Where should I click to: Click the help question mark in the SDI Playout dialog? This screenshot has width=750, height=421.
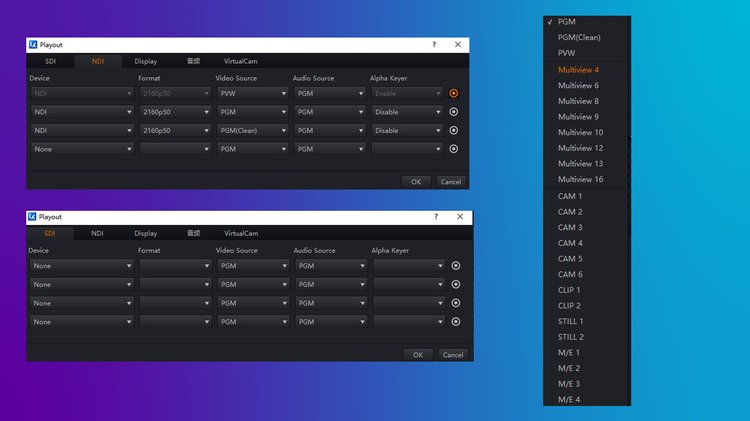(434, 217)
